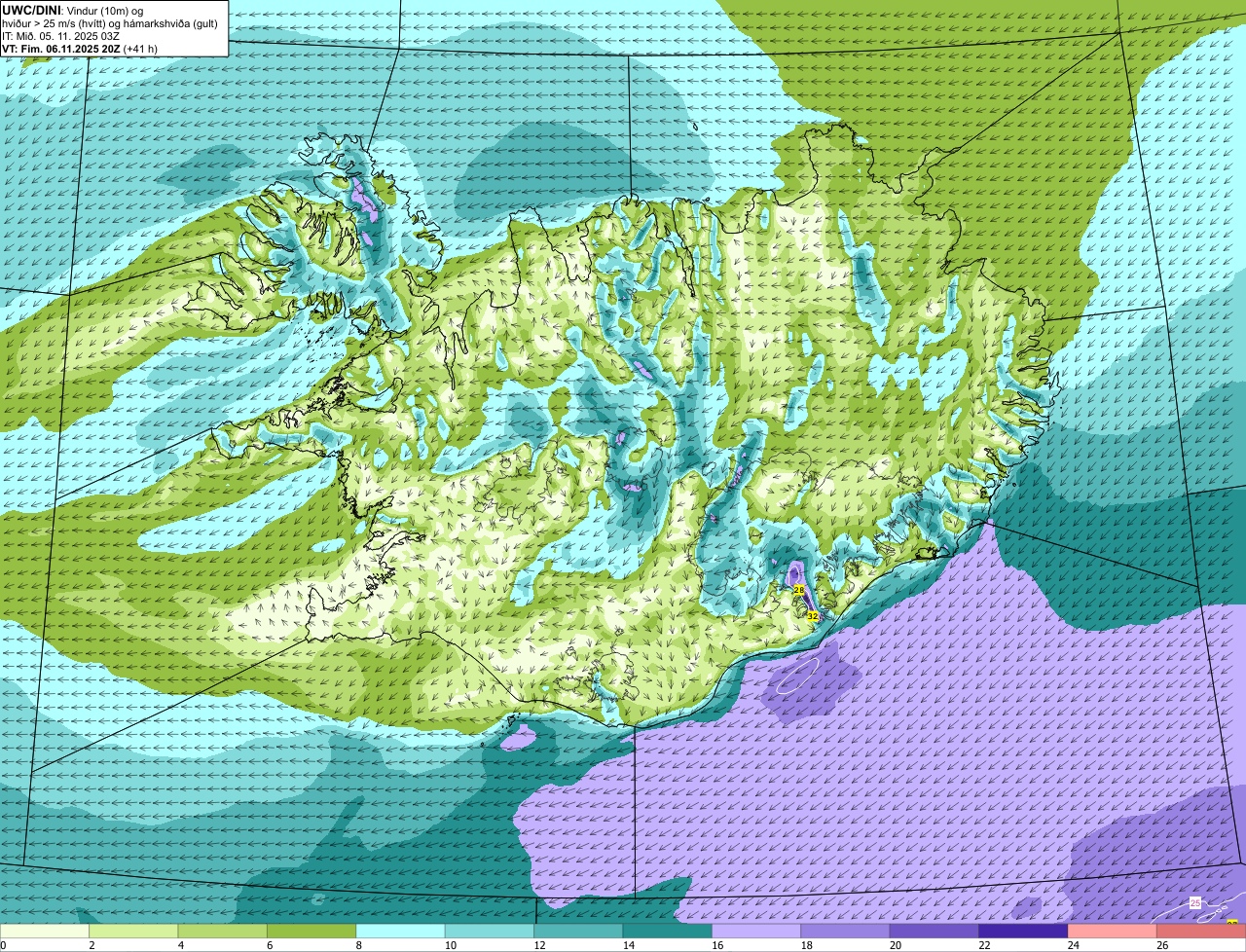
Task: Click the legend scale value '0'
Action: (x=3, y=945)
